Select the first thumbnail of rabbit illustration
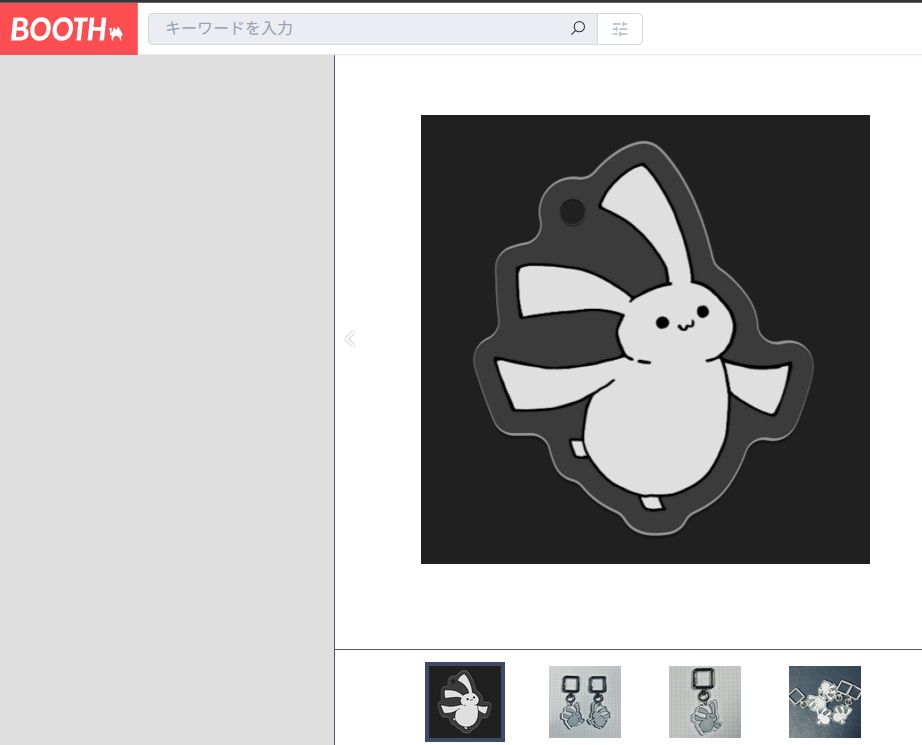This screenshot has height=745, width=922. (x=465, y=701)
